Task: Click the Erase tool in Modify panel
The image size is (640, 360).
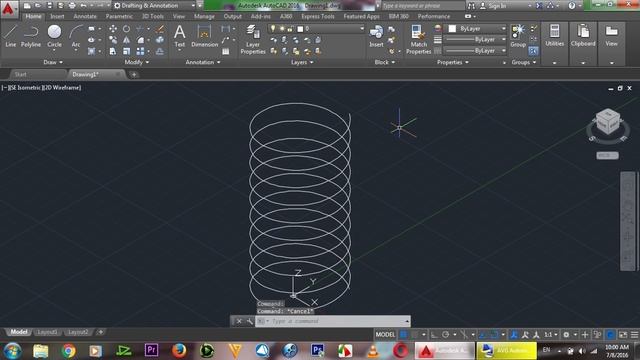Action: (160, 29)
